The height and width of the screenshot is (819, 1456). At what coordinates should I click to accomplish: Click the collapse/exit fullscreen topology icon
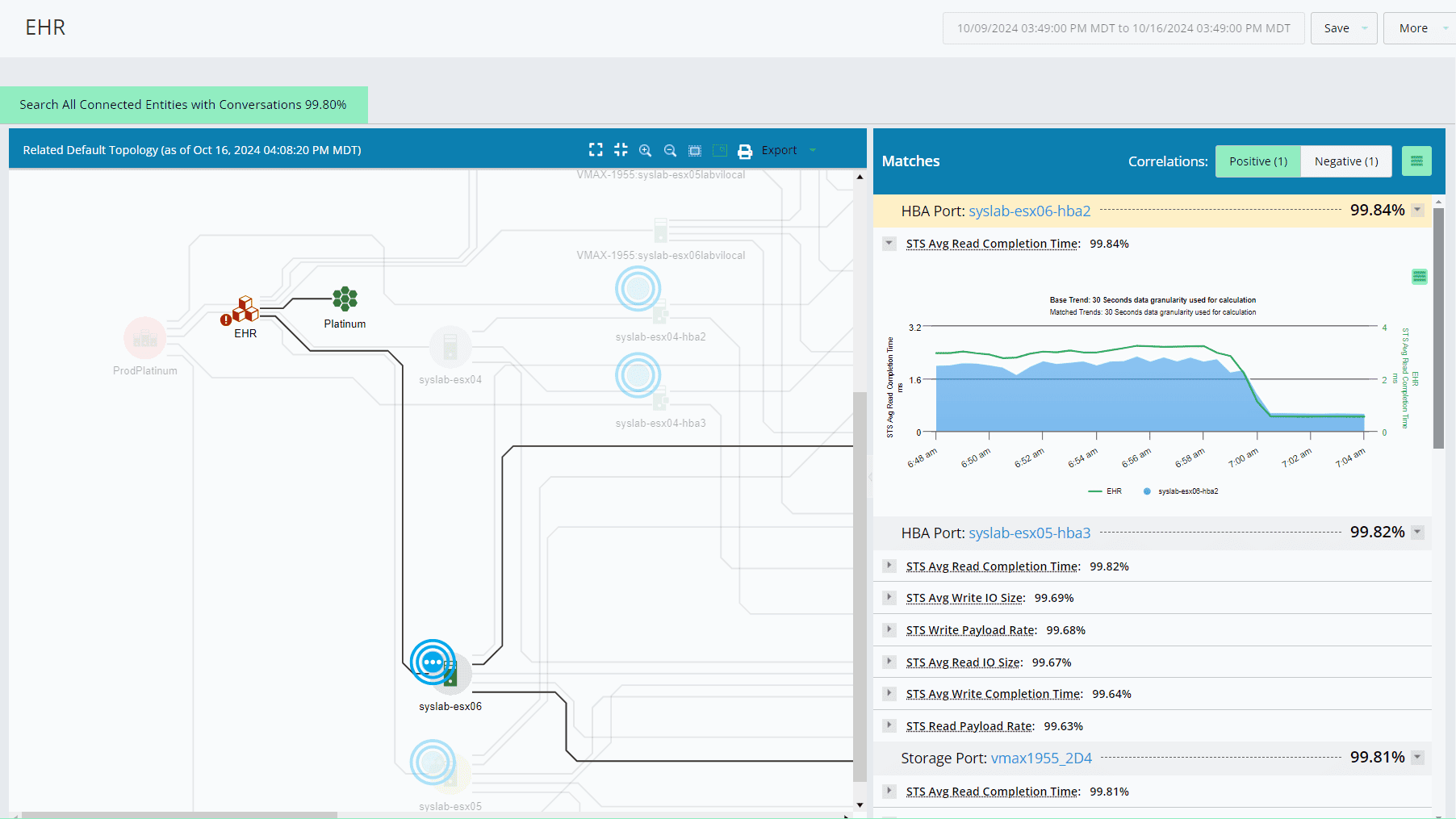click(621, 150)
